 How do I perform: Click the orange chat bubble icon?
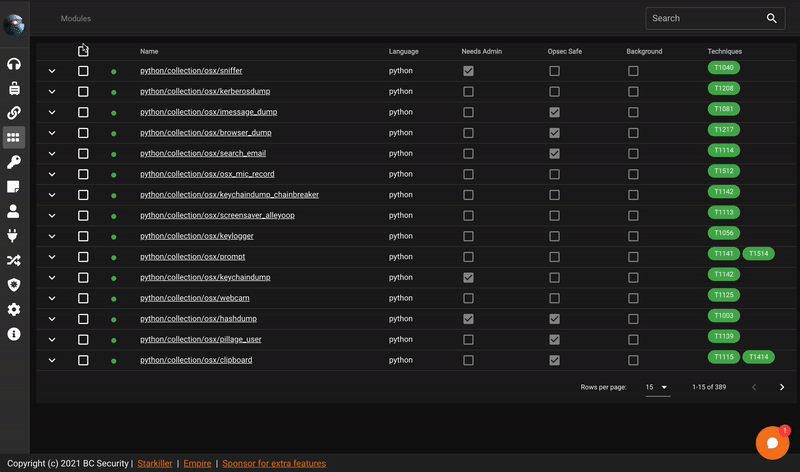tap(772, 442)
